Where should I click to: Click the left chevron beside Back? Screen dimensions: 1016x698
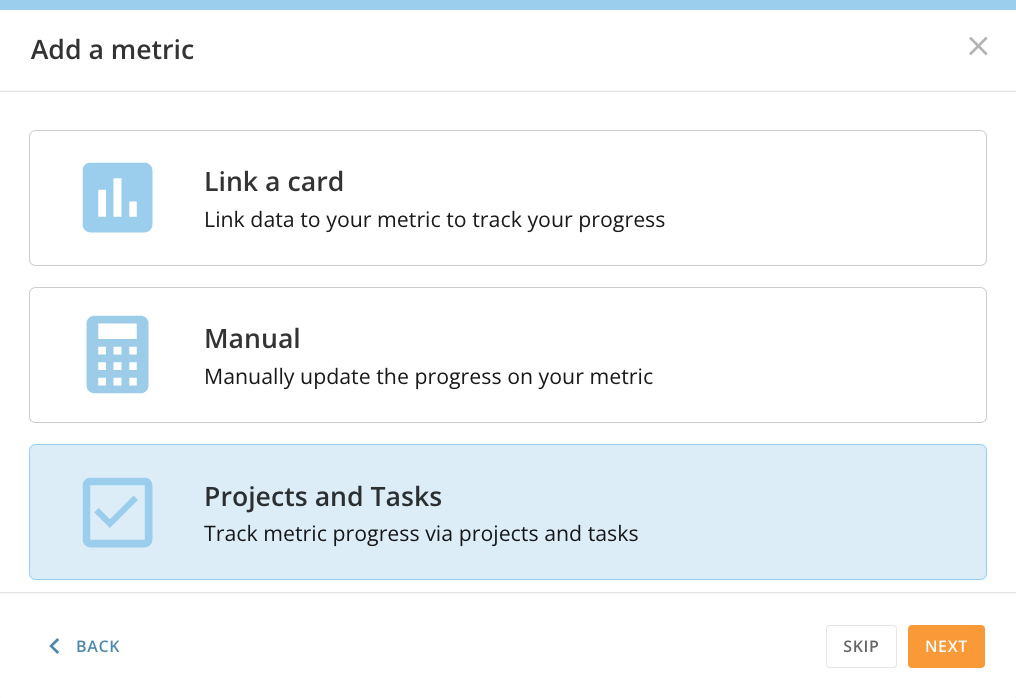[x=55, y=646]
